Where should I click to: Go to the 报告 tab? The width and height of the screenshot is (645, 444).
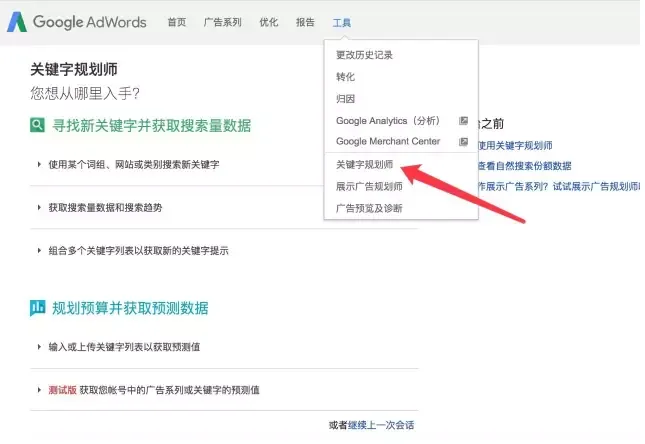[x=305, y=22]
